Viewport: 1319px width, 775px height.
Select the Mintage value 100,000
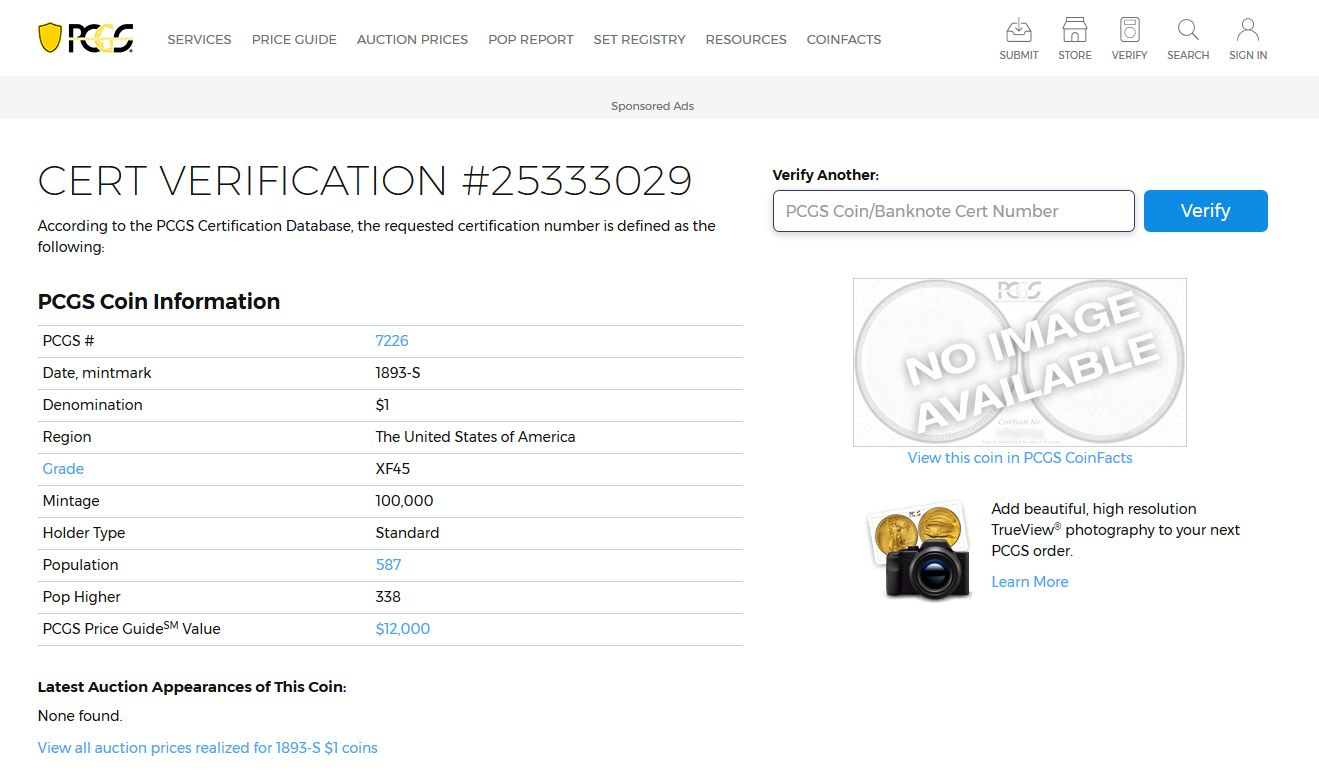(x=404, y=501)
